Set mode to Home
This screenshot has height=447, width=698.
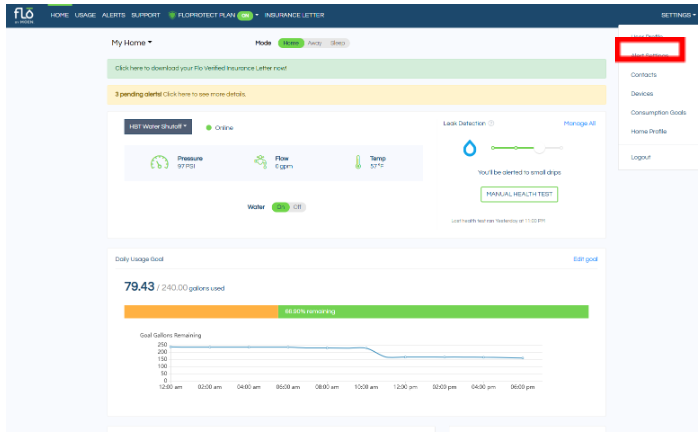coord(291,43)
